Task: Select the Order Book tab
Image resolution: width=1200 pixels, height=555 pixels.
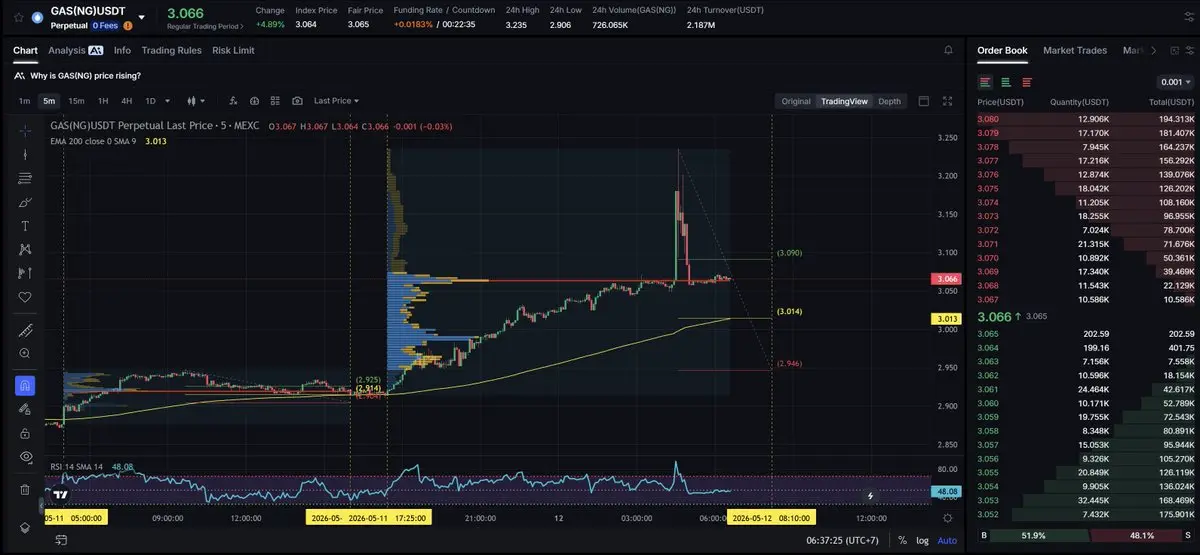Action: point(1002,50)
